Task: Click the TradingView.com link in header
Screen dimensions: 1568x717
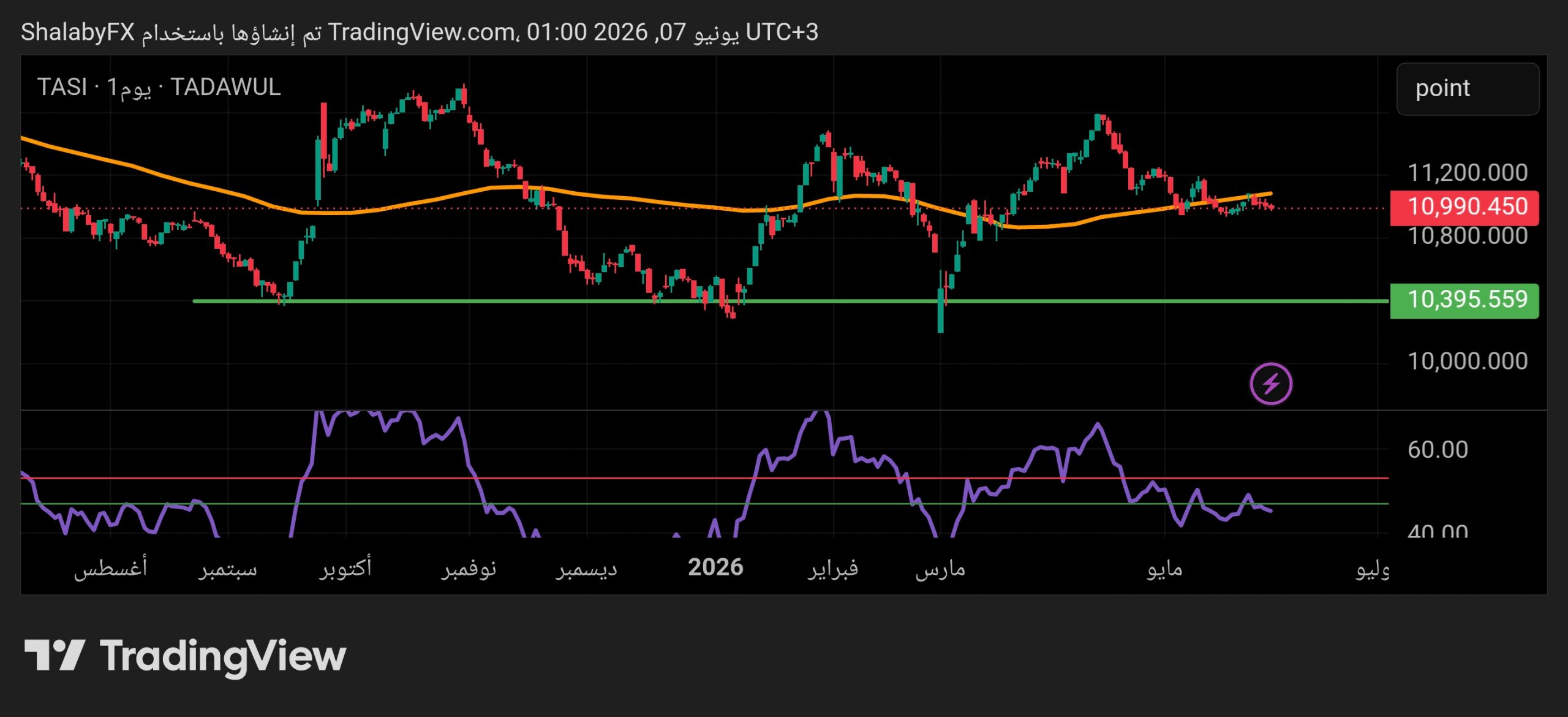Action: tap(421, 32)
